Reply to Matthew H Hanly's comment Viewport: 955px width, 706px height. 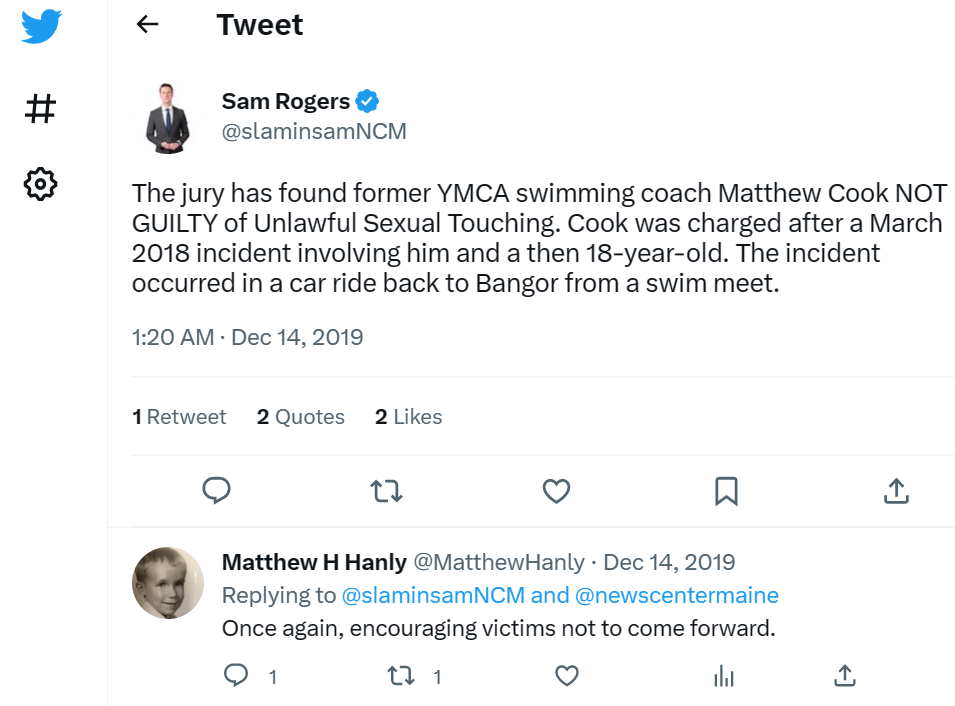coord(236,676)
